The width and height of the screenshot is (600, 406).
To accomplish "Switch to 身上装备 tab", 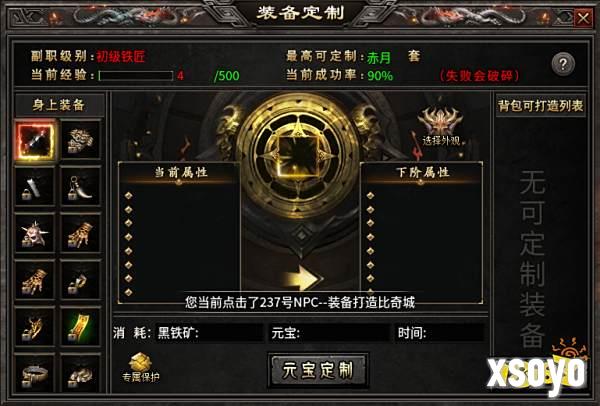I will [x=59, y=104].
